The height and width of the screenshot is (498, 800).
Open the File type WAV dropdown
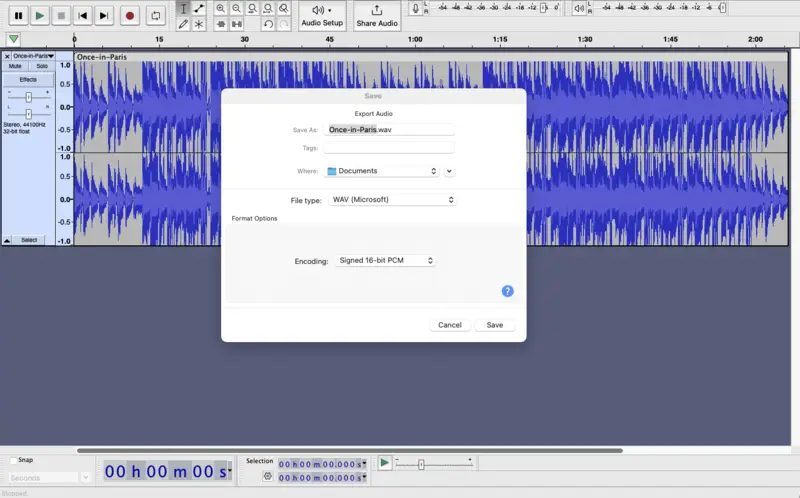click(392, 200)
